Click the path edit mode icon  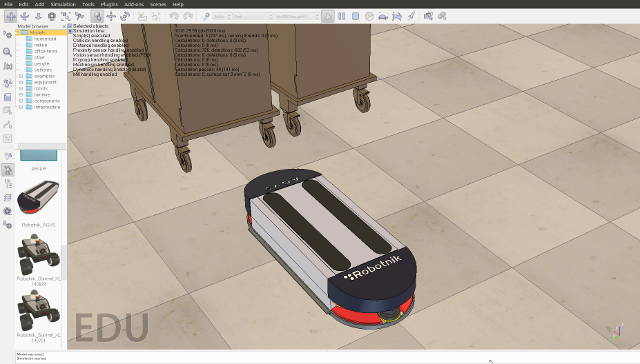(7, 124)
